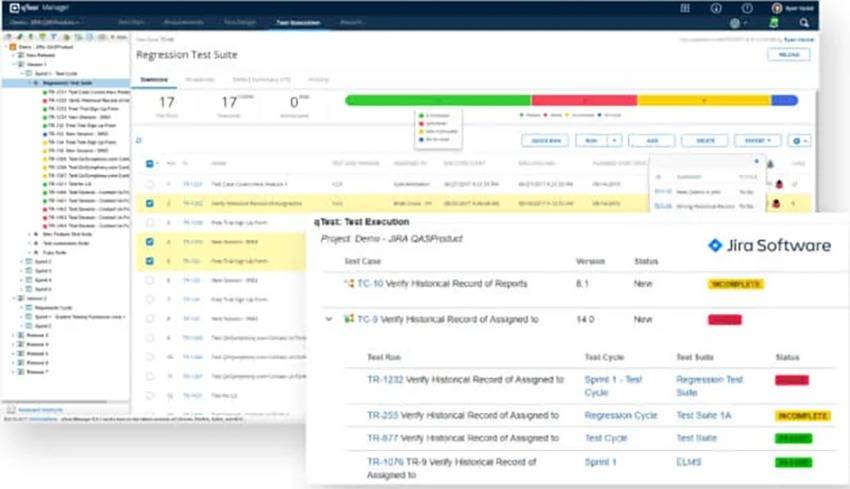Open the Reports navbar tab
850x489 pixels.
tap(352, 22)
